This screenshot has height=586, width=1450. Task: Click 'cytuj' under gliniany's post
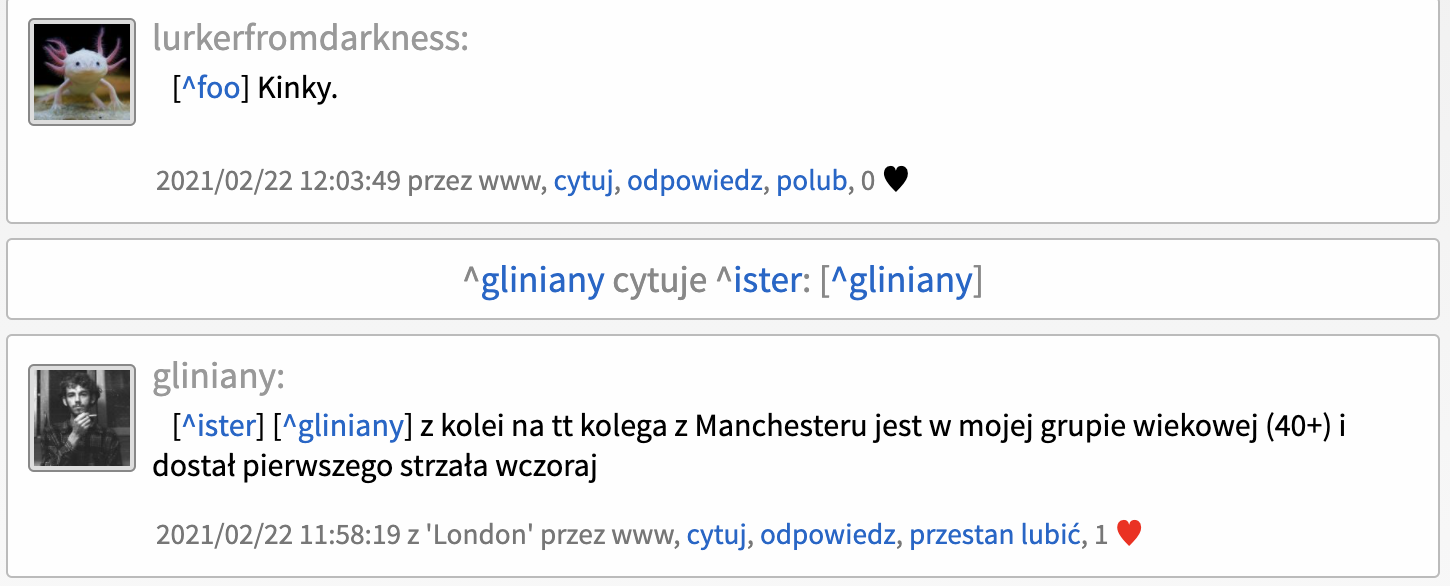click(716, 535)
